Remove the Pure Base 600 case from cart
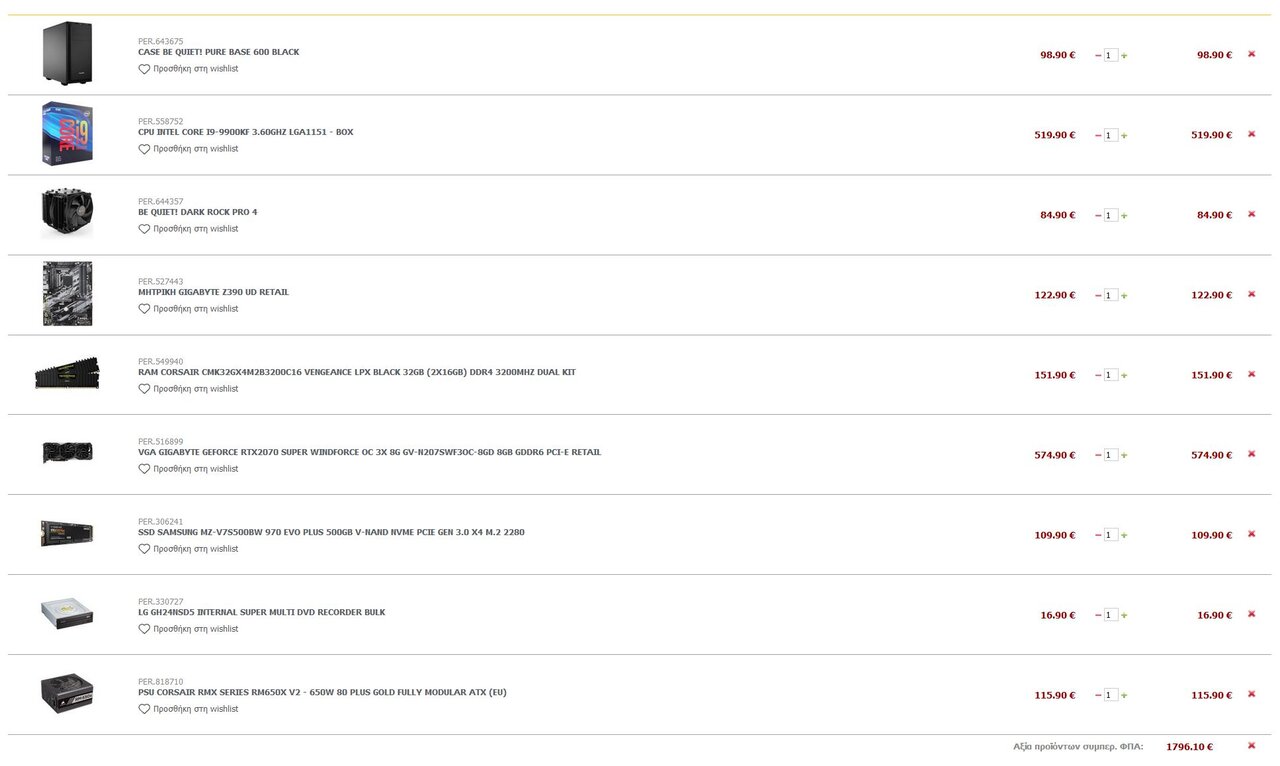The height and width of the screenshot is (766, 1280). (x=1251, y=54)
